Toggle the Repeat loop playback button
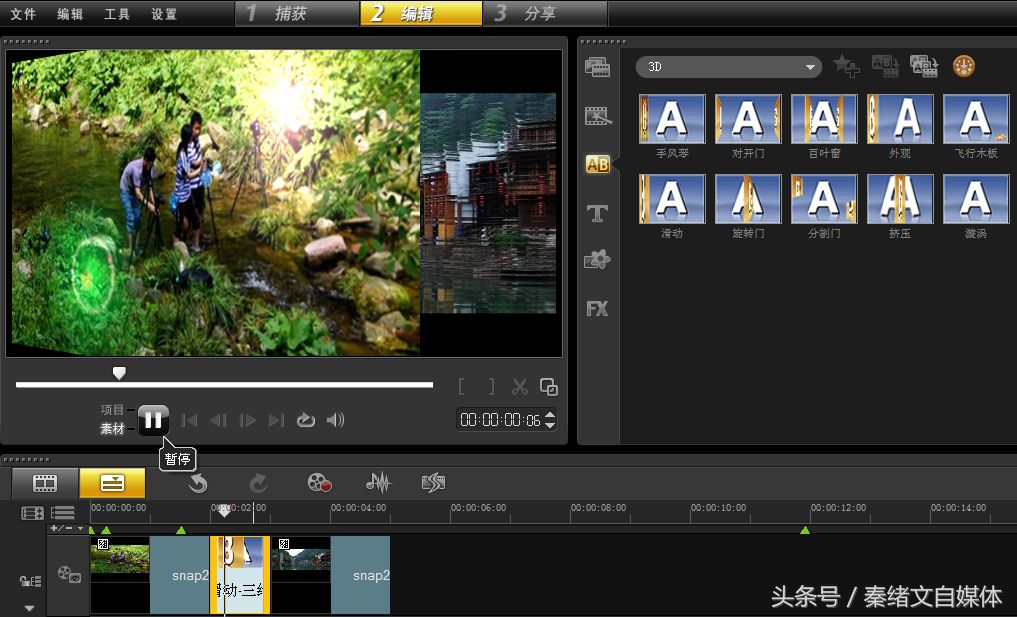 [306, 420]
